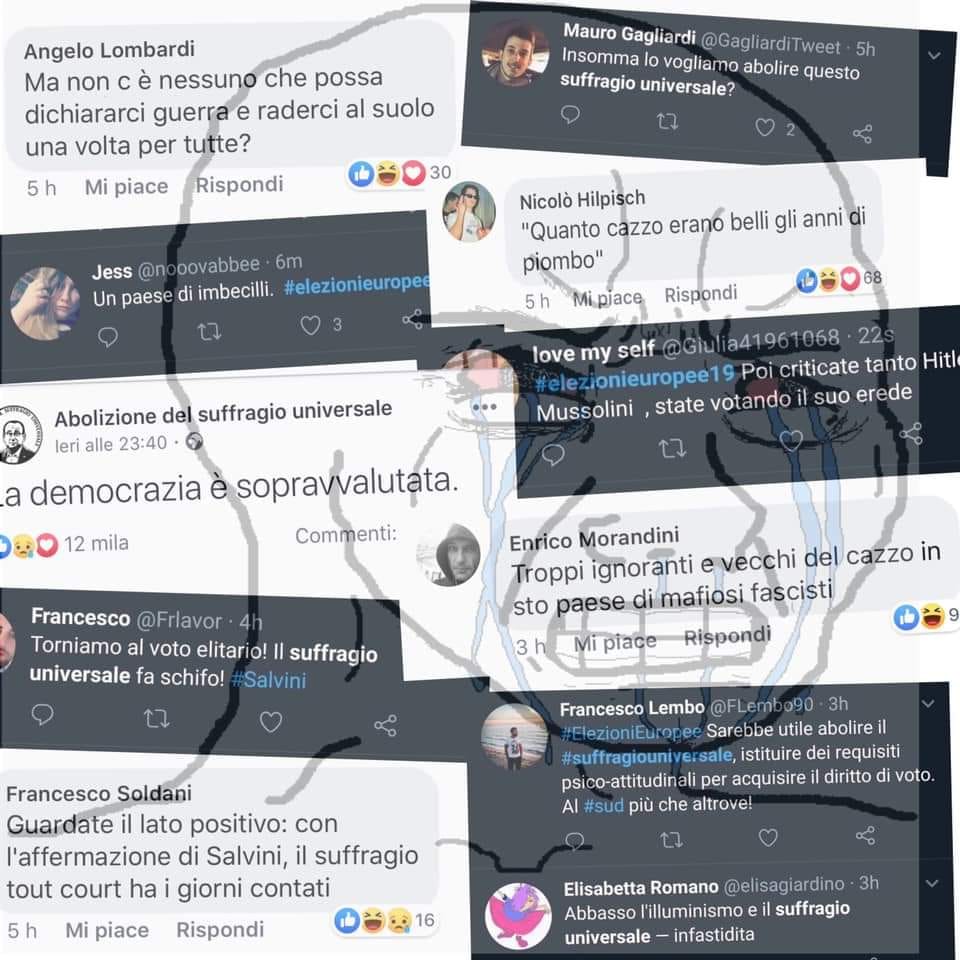Click reply icon on Mauro Gagliardi's tweet

[570, 114]
